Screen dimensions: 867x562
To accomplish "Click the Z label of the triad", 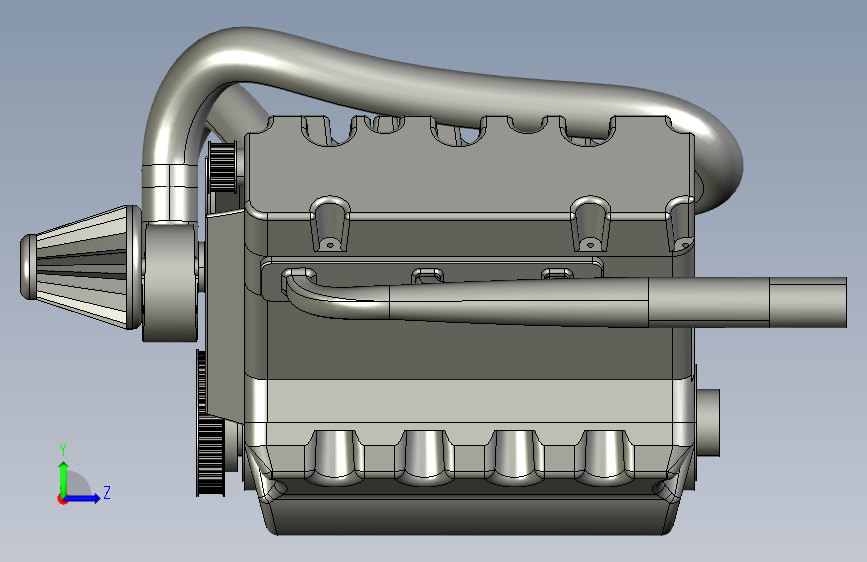I will click(107, 492).
